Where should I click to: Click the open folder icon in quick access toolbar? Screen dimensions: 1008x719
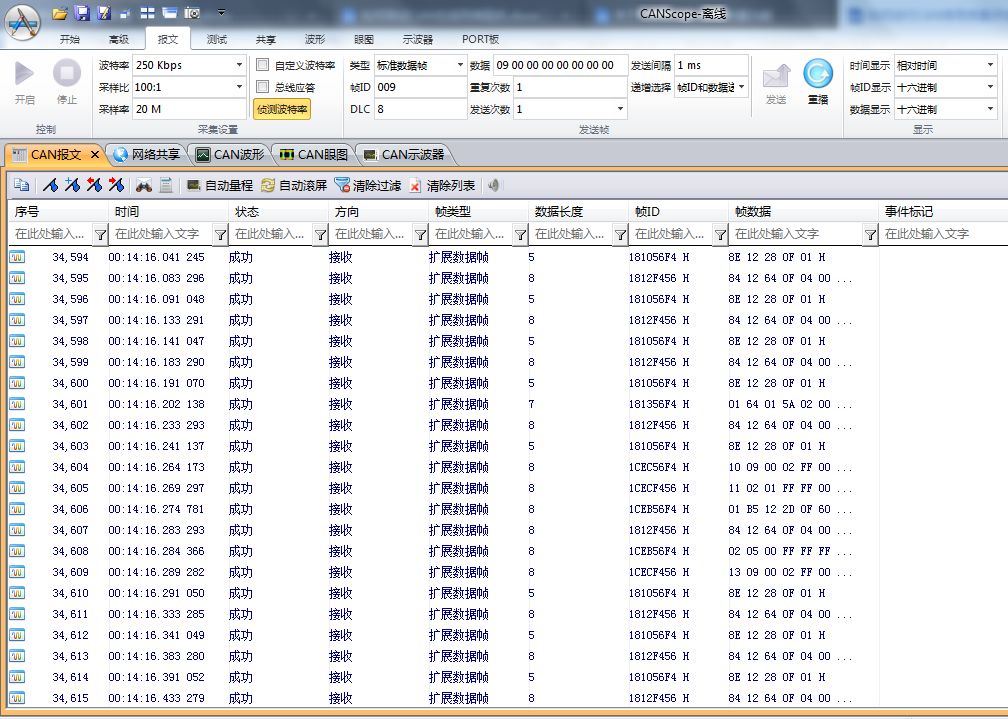[x=60, y=13]
